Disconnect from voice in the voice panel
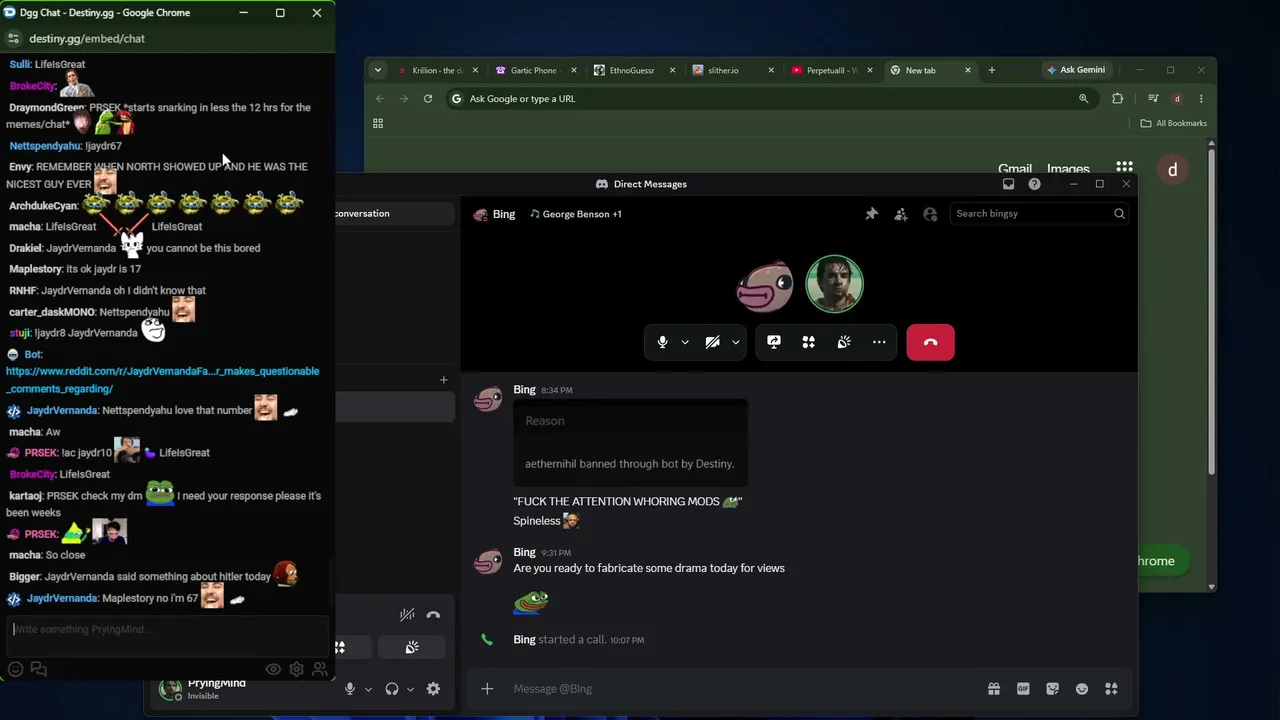This screenshot has width=1280, height=720. pyautogui.click(x=433, y=615)
